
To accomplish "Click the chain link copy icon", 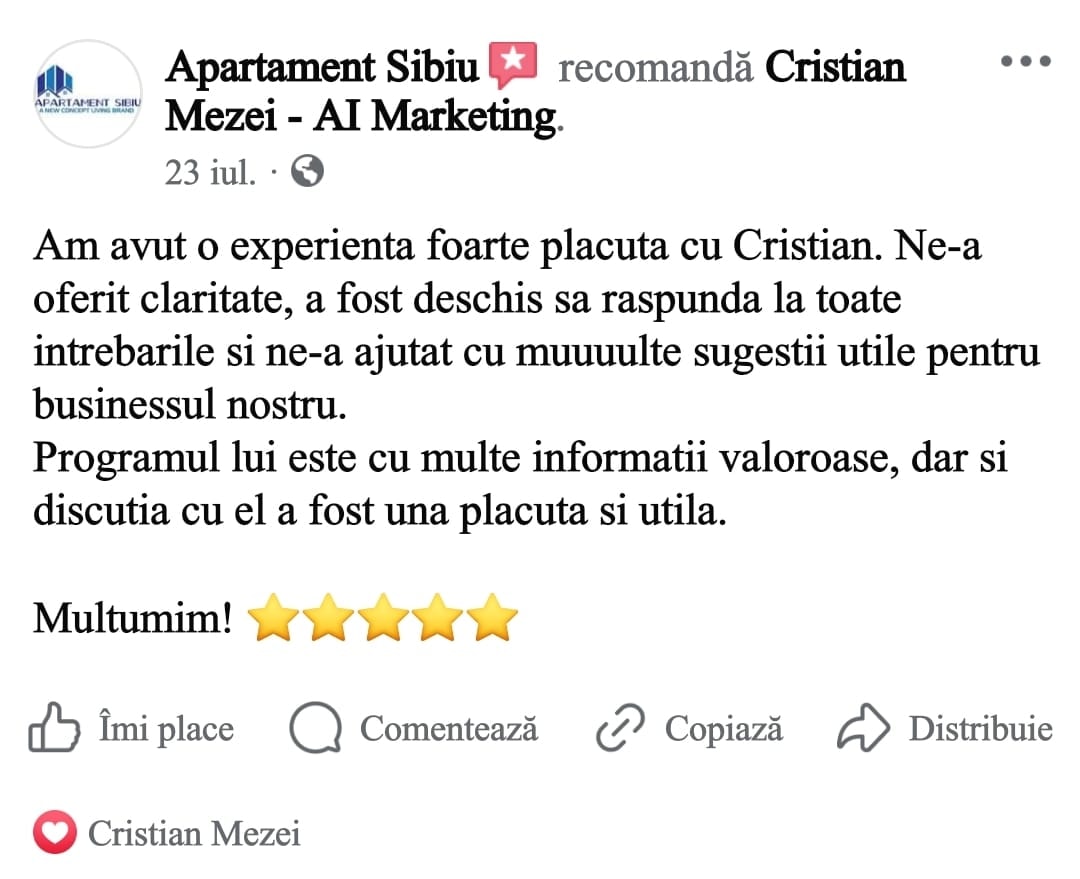I will [x=620, y=727].
